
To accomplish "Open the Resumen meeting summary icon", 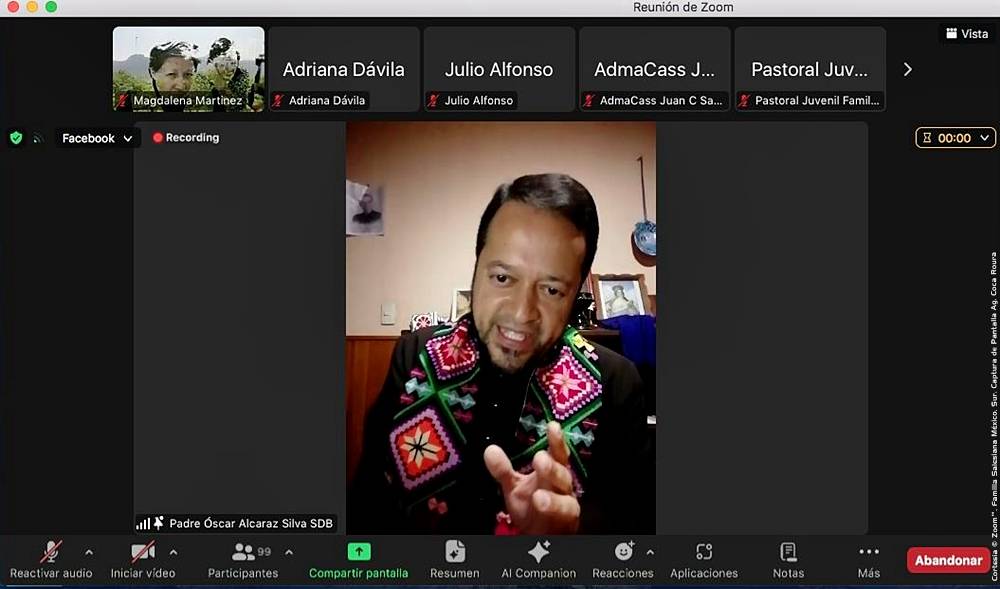I will point(455,551).
